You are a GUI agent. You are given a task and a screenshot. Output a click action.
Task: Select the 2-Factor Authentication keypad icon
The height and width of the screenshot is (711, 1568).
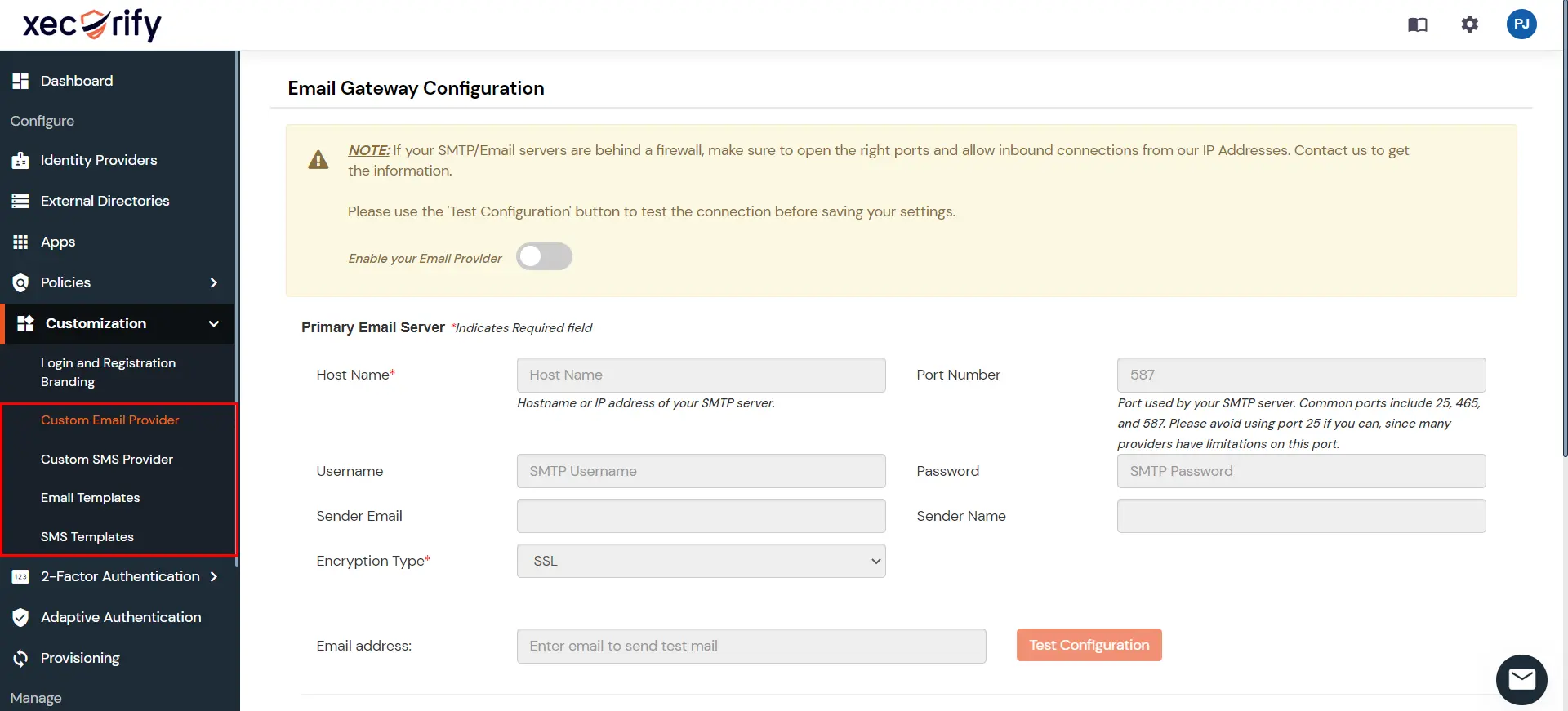point(20,576)
